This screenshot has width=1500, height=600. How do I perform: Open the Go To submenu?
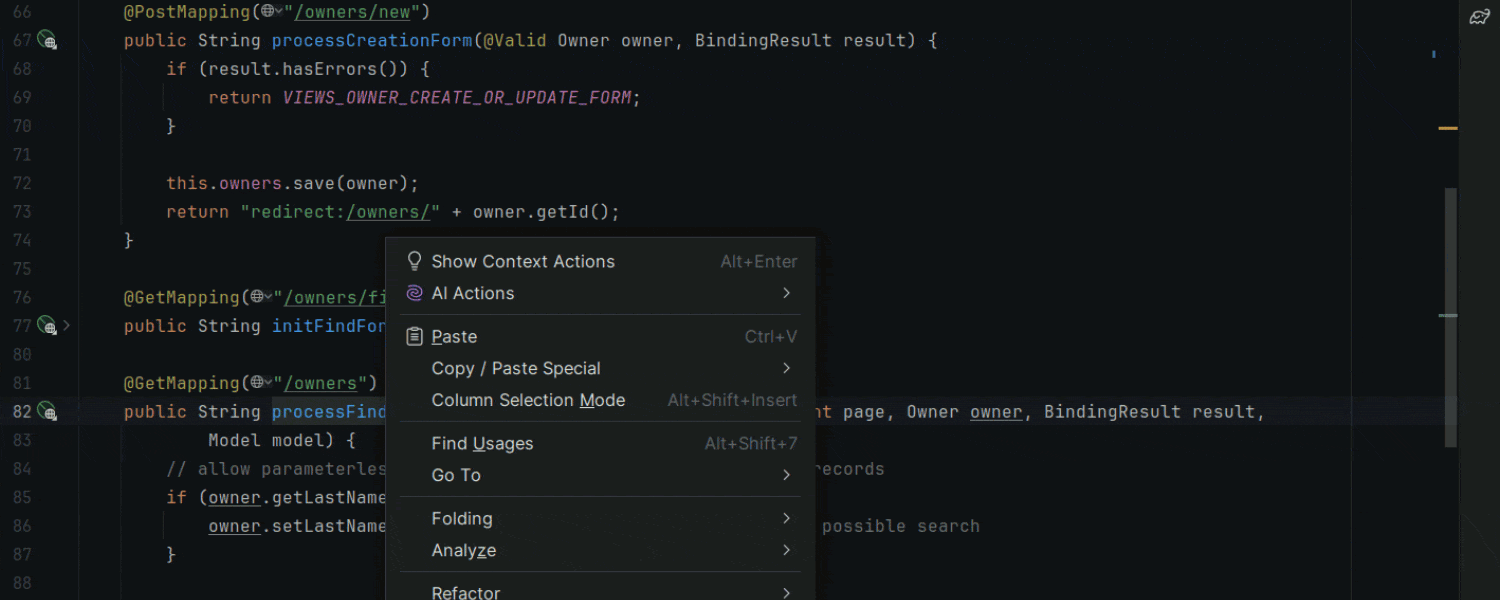pyautogui.click(x=456, y=475)
